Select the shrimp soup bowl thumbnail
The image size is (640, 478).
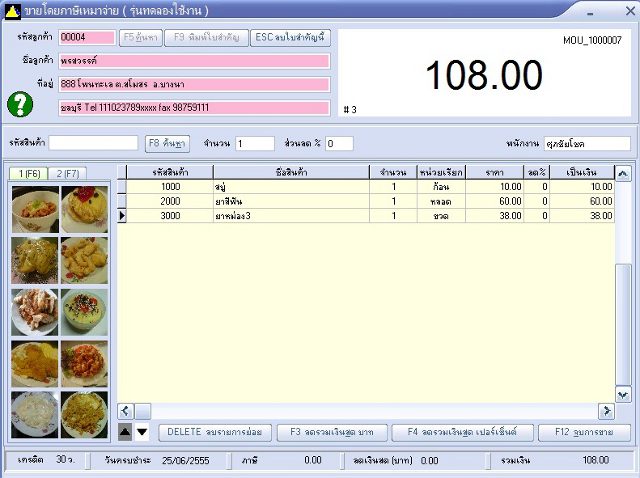[x=35, y=209]
